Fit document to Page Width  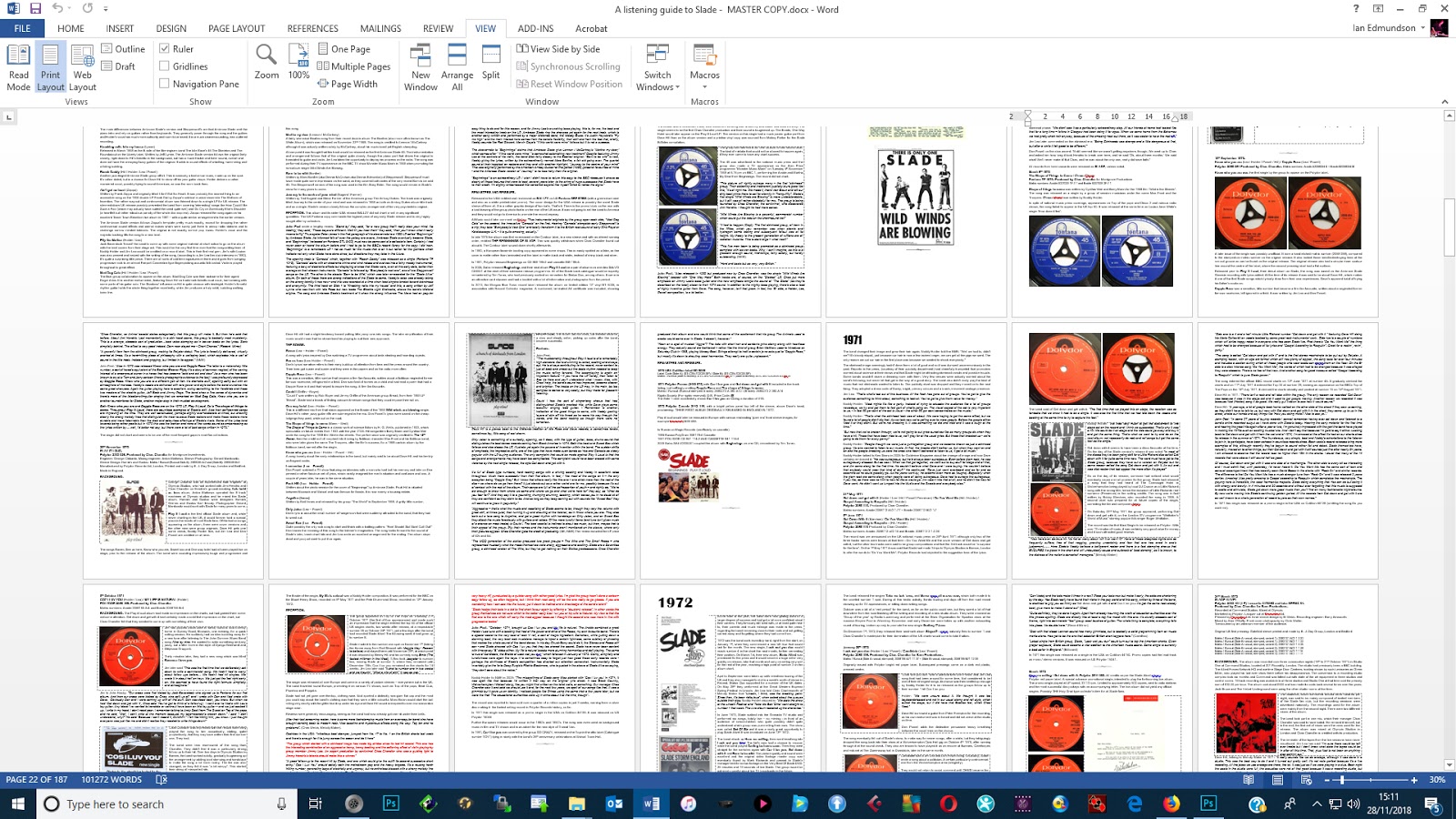click(348, 84)
